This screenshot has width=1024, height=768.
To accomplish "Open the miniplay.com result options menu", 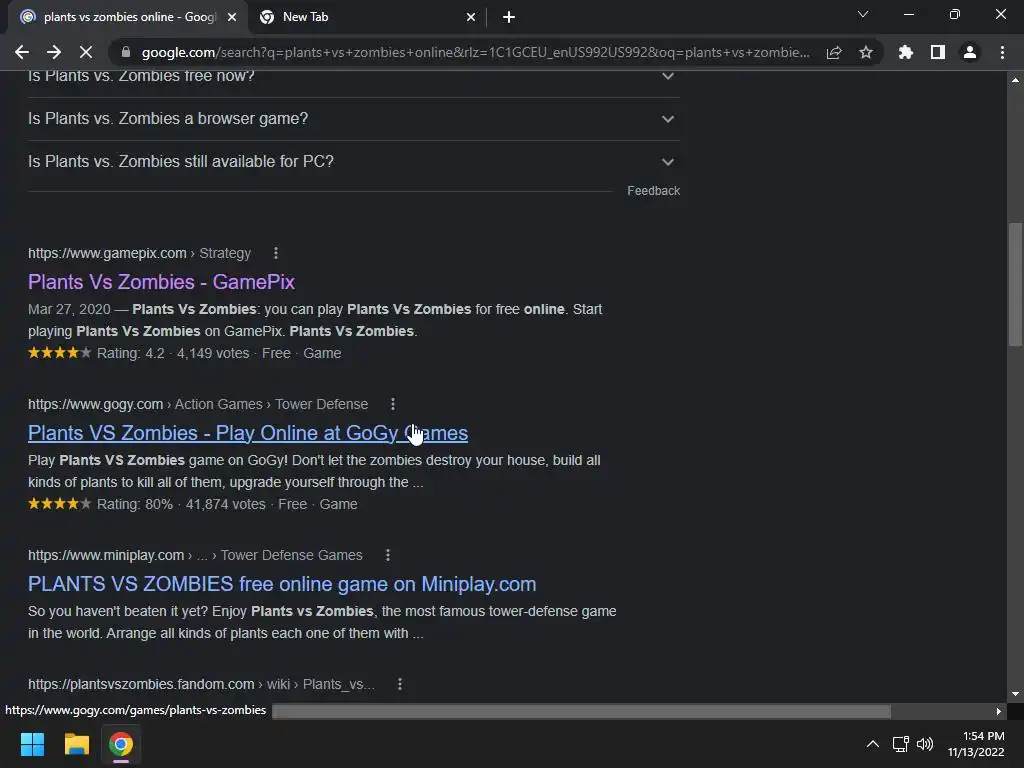I will pos(388,555).
